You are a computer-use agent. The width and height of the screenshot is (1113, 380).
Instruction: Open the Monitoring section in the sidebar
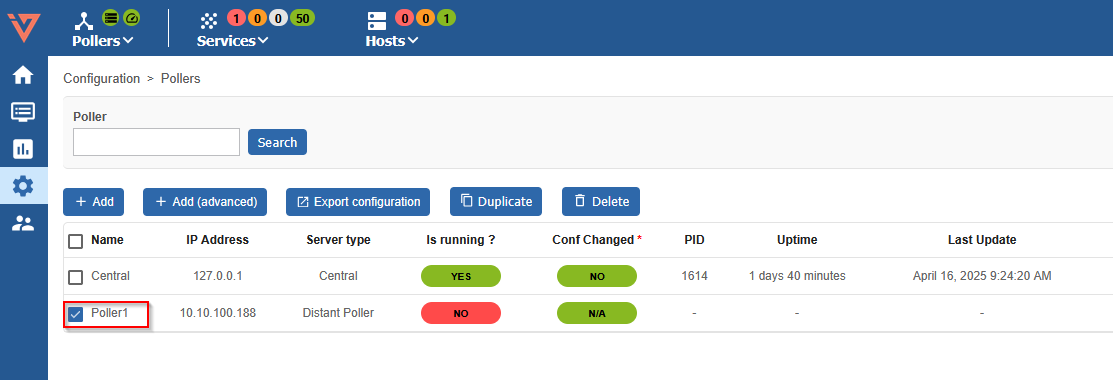point(23,112)
